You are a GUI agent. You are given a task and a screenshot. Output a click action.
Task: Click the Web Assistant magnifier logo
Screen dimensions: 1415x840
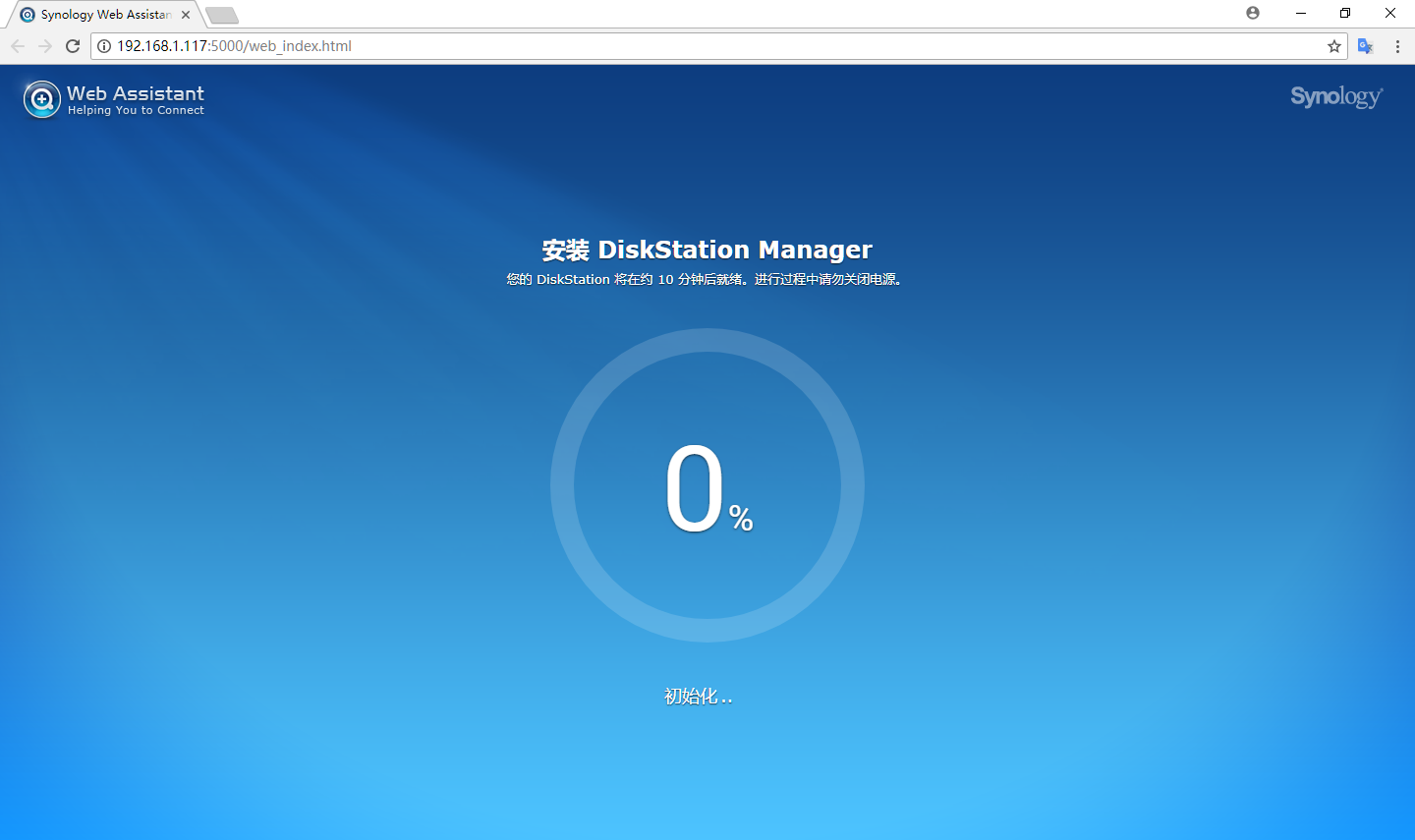click(x=42, y=99)
